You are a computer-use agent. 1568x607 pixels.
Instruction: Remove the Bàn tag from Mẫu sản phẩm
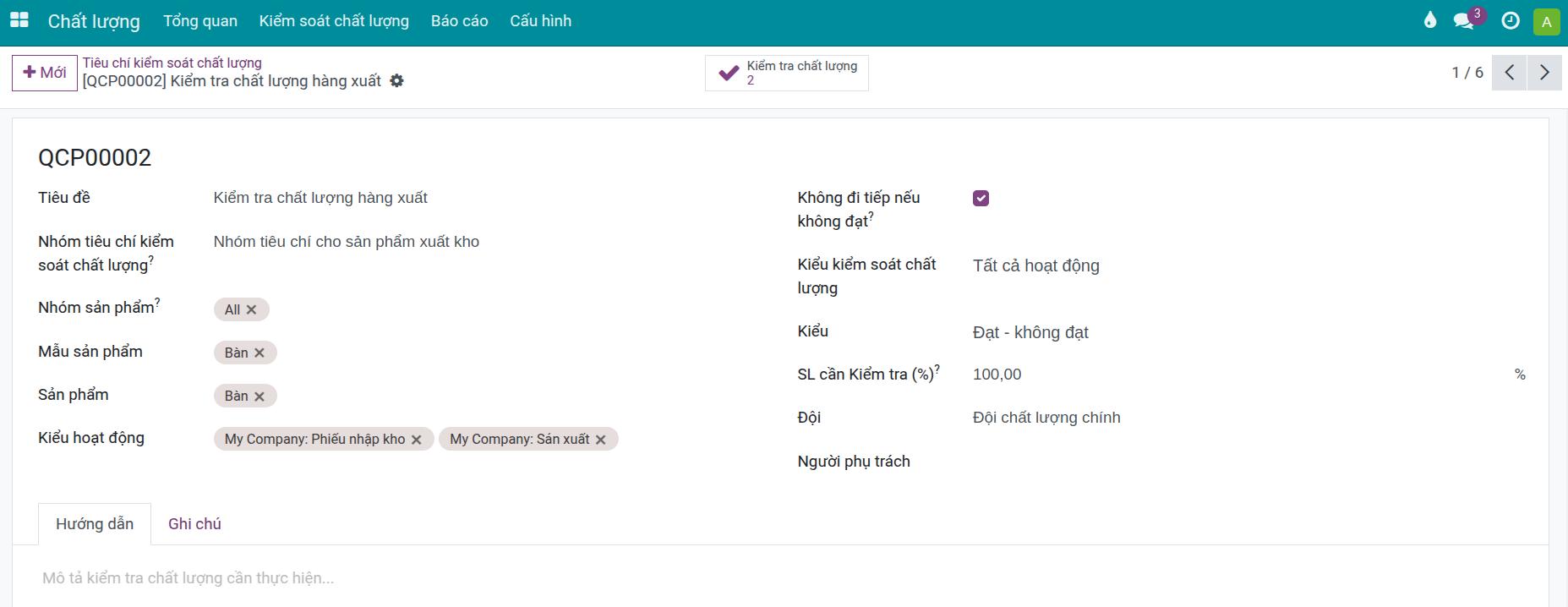260,353
